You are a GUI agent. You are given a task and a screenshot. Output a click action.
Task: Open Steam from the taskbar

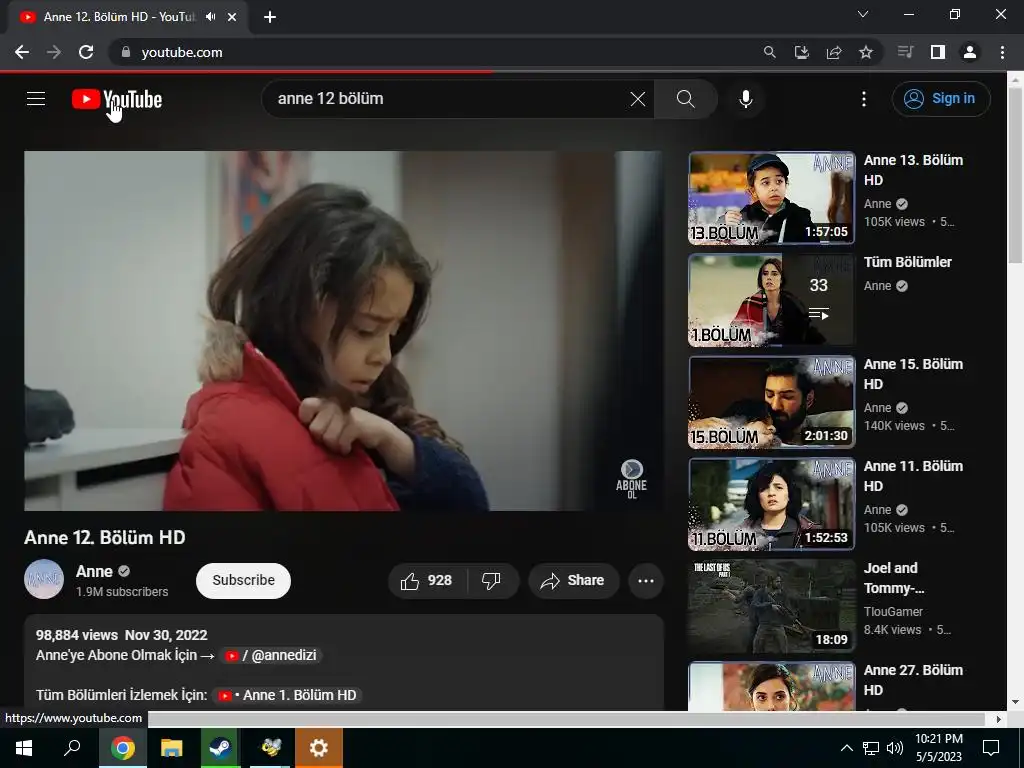[x=220, y=748]
